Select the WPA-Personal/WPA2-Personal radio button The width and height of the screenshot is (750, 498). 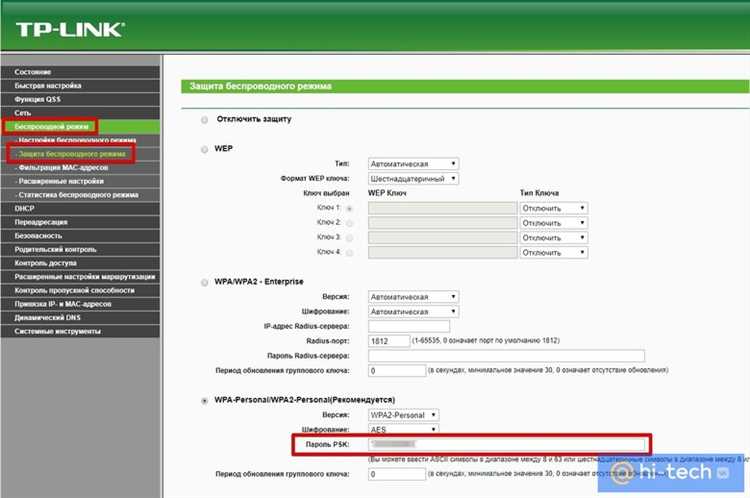pos(204,400)
